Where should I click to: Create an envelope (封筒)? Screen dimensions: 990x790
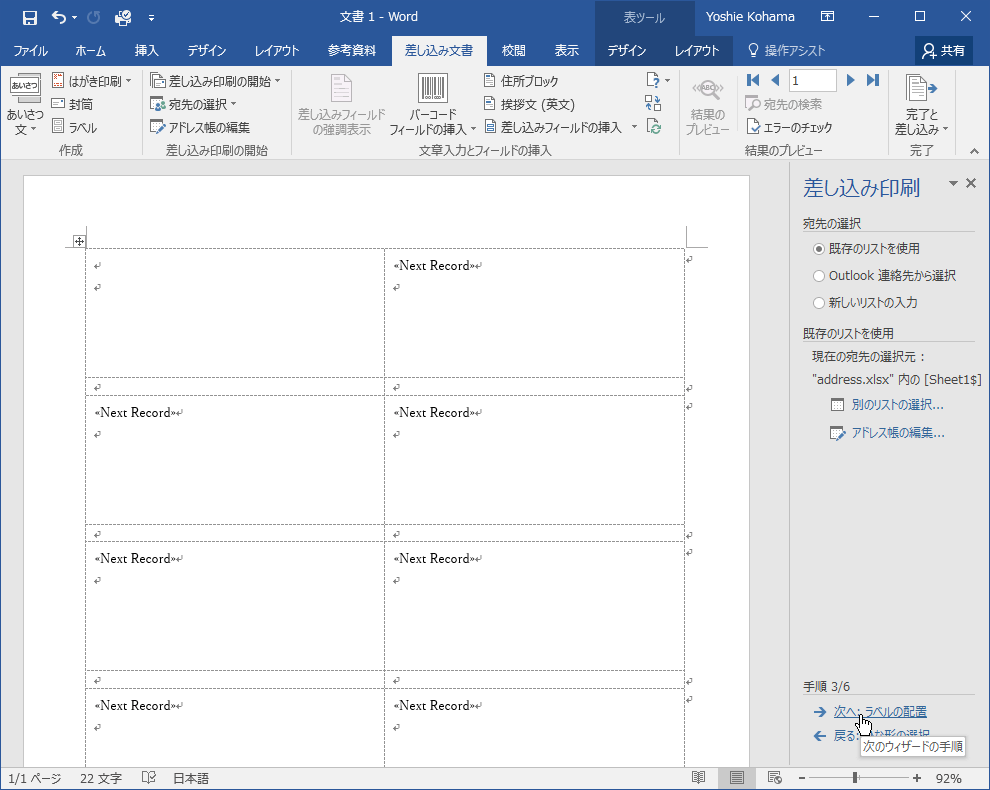click(x=73, y=104)
